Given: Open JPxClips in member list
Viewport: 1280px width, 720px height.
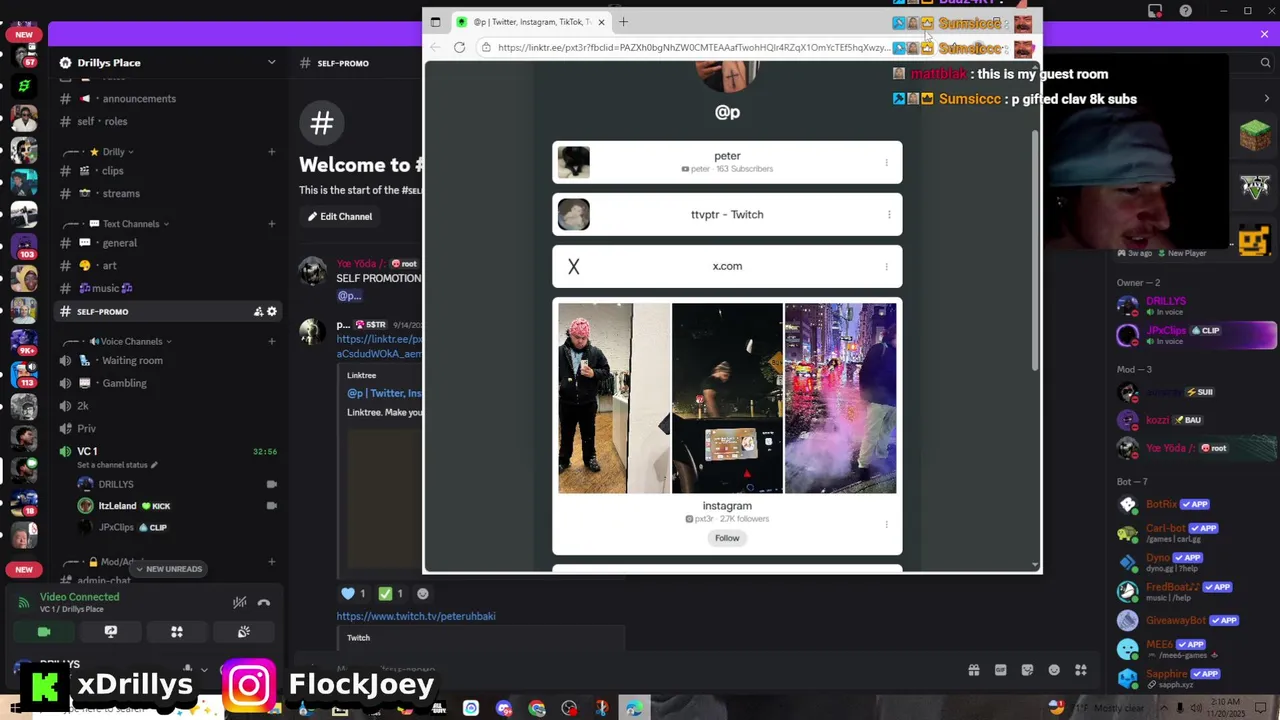Looking at the screenshot, I should [x=1195, y=335].
